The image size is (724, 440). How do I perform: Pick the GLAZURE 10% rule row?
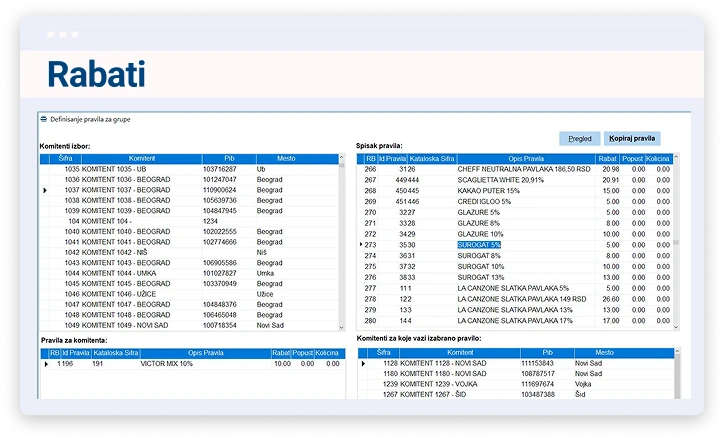point(480,233)
